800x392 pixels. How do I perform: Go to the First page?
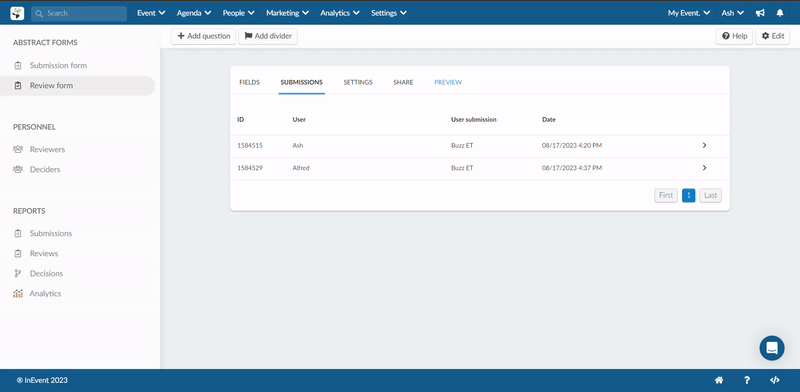pos(666,195)
